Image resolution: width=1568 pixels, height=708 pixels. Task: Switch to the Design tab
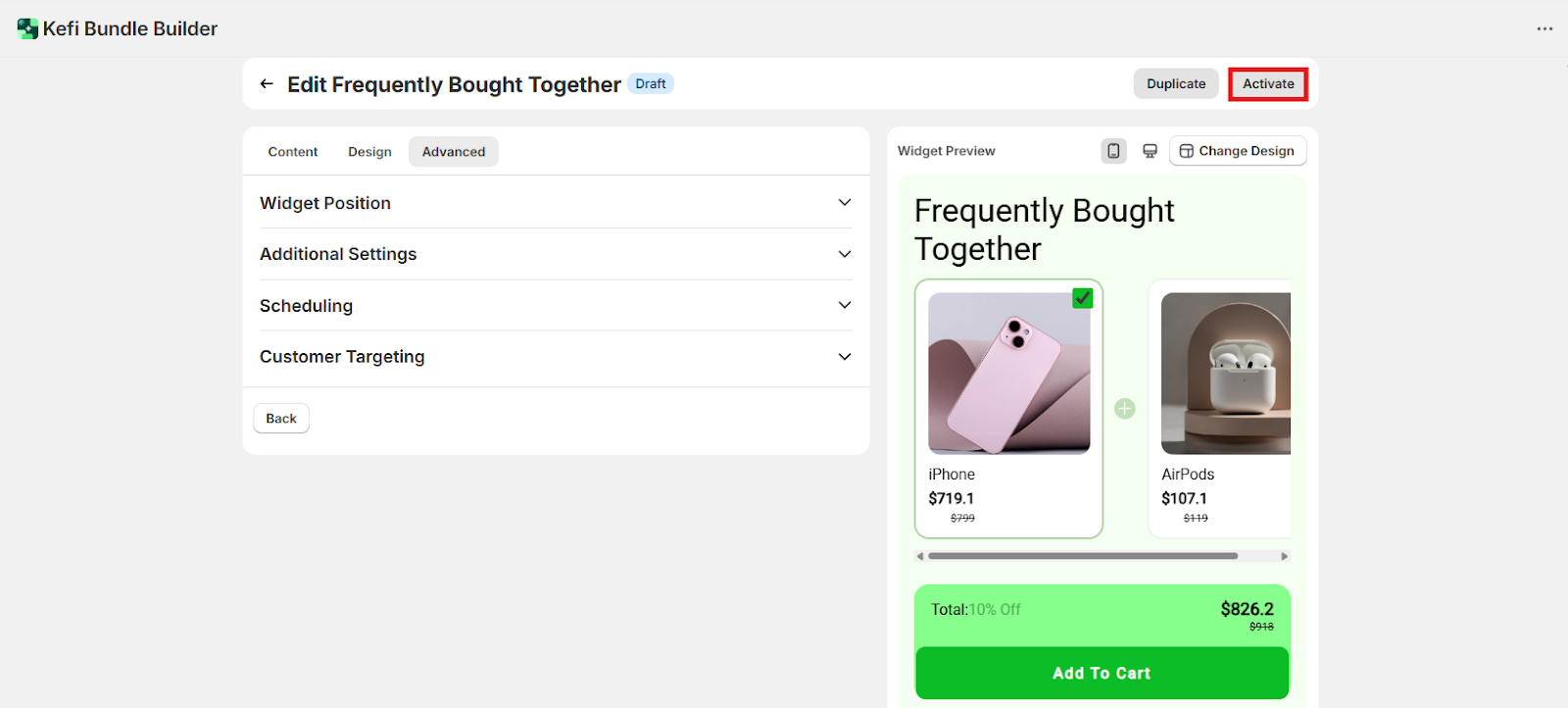pos(369,152)
